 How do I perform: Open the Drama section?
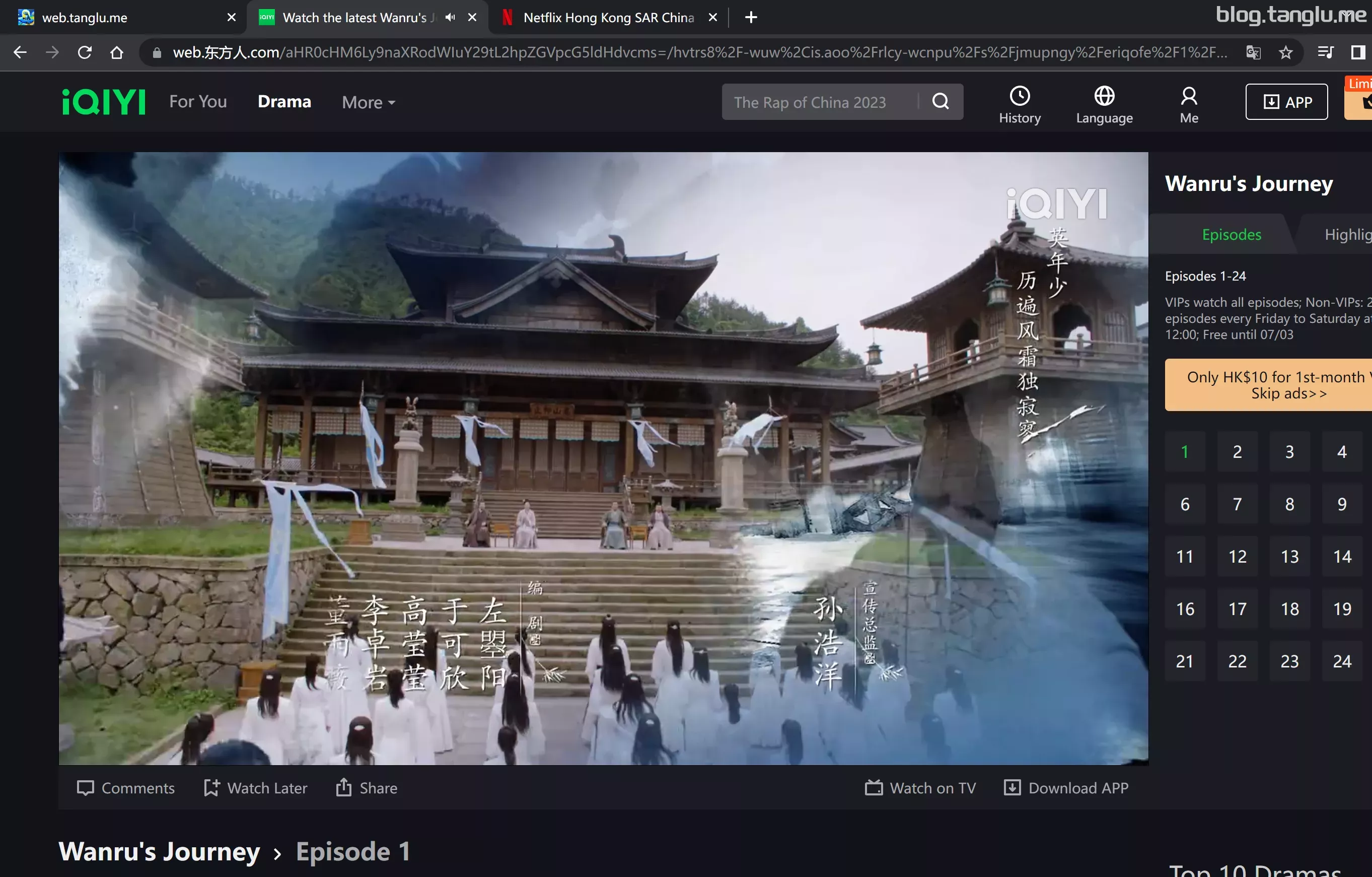click(284, 101)
